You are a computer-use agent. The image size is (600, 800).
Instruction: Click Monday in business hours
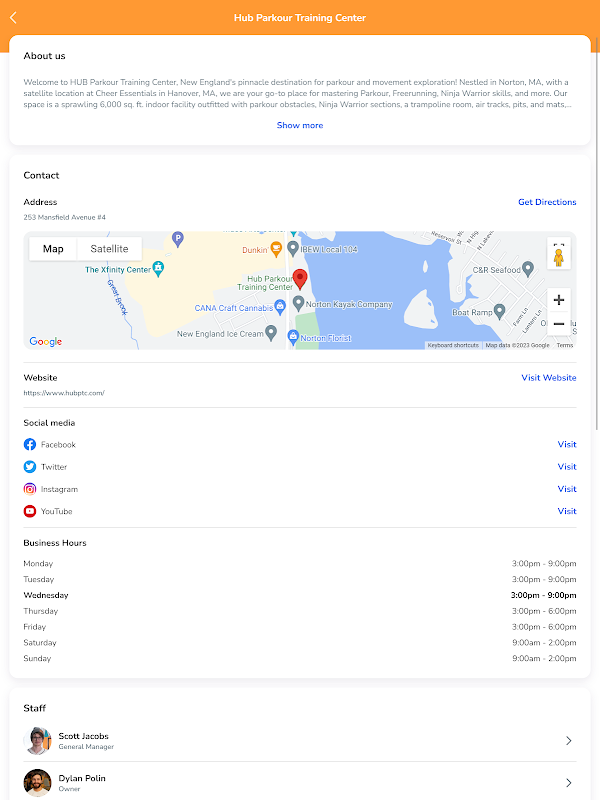(x=38, y=564)
